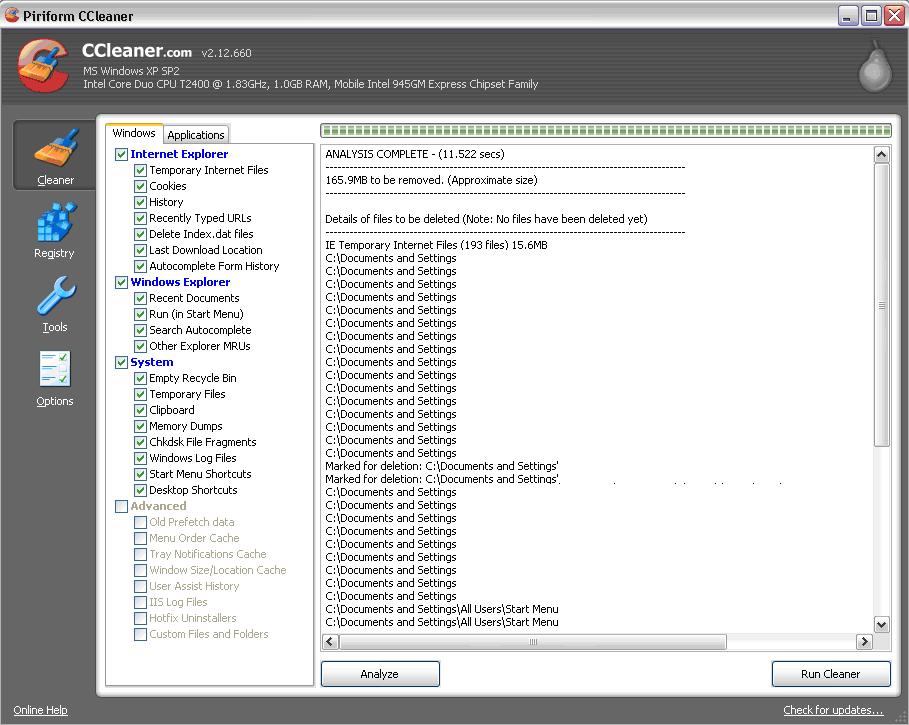This screenshot has height=725, width=909.
Task: Uncheck Memory Dumps
Action: click(x=140, y=426)
